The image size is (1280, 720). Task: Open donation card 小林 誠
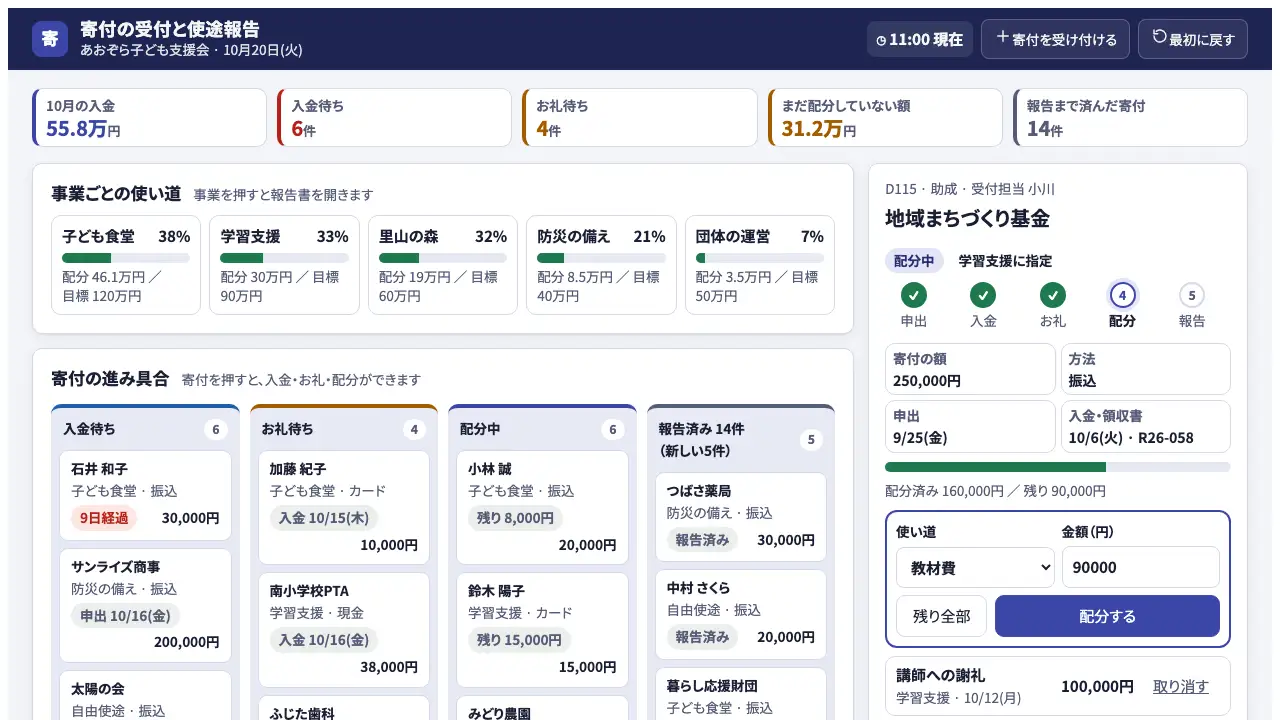pyautogui.click(x=543, y=508)
